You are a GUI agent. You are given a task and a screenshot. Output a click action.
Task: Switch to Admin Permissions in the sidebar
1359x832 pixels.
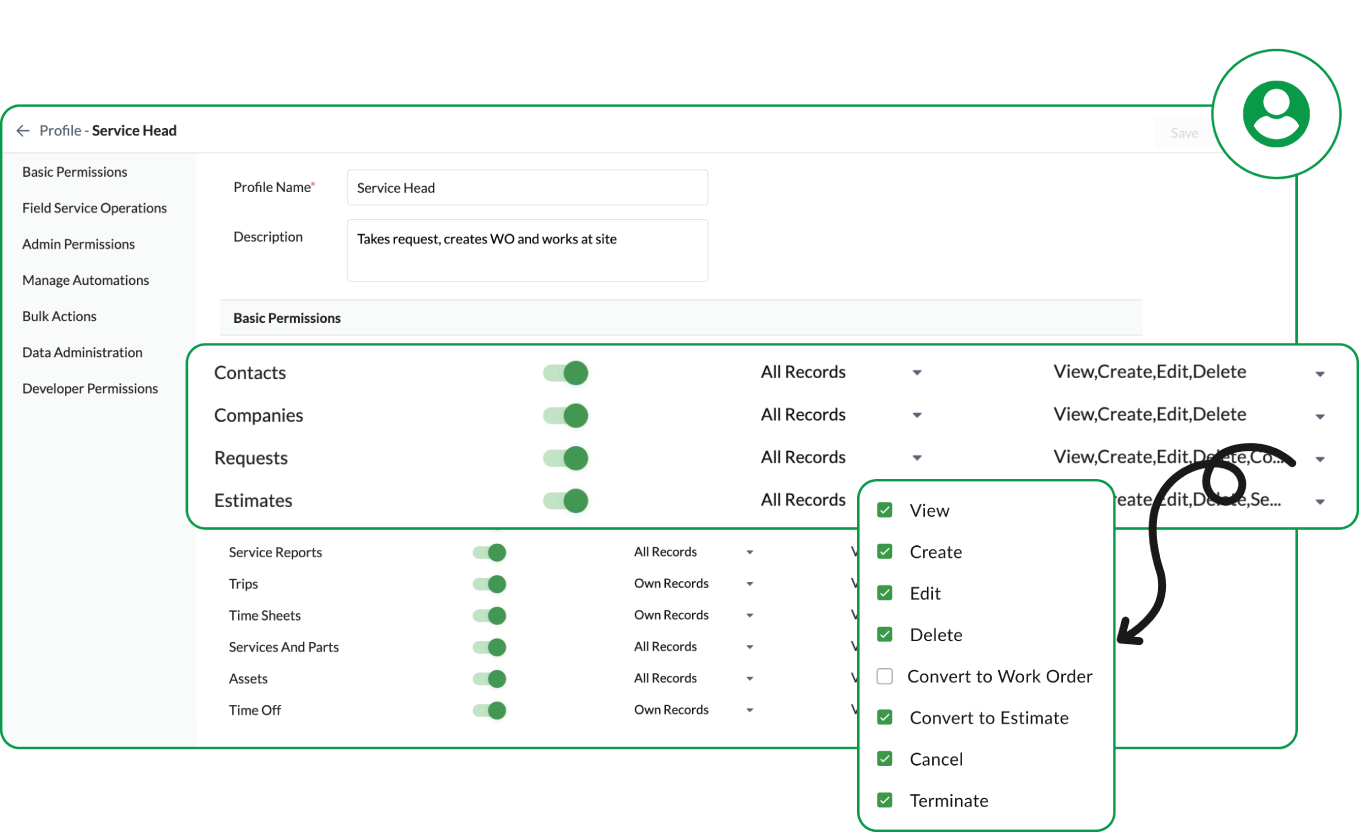tap(78, 244)
